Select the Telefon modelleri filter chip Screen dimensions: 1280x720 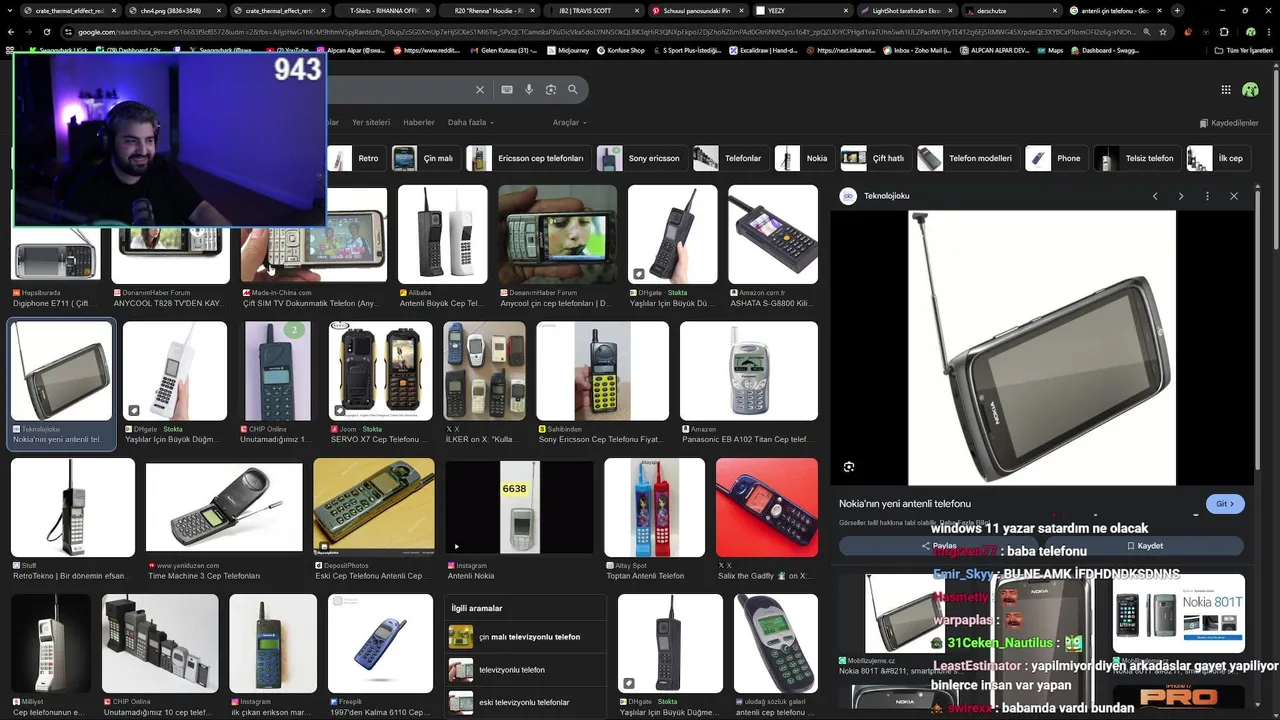click(967, 158)
